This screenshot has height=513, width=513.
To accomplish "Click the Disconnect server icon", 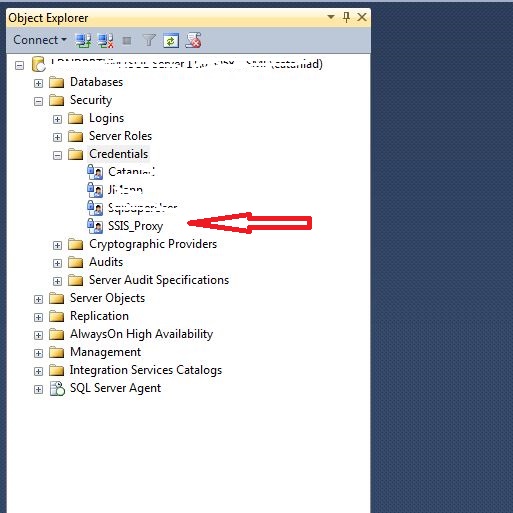I will 105,41.
